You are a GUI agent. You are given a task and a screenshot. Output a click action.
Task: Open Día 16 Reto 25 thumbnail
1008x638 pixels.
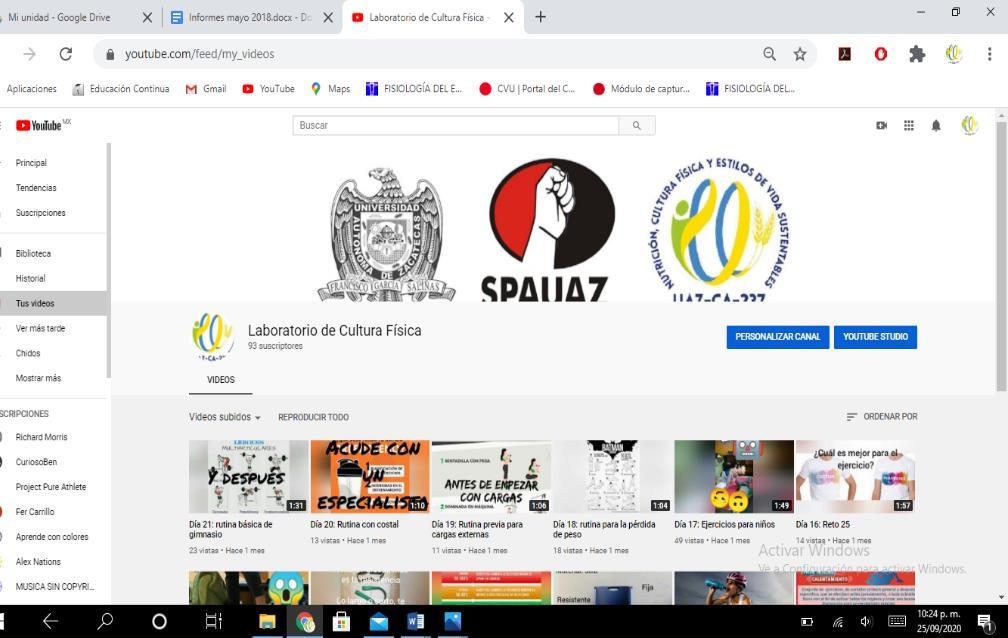point(855,477)
